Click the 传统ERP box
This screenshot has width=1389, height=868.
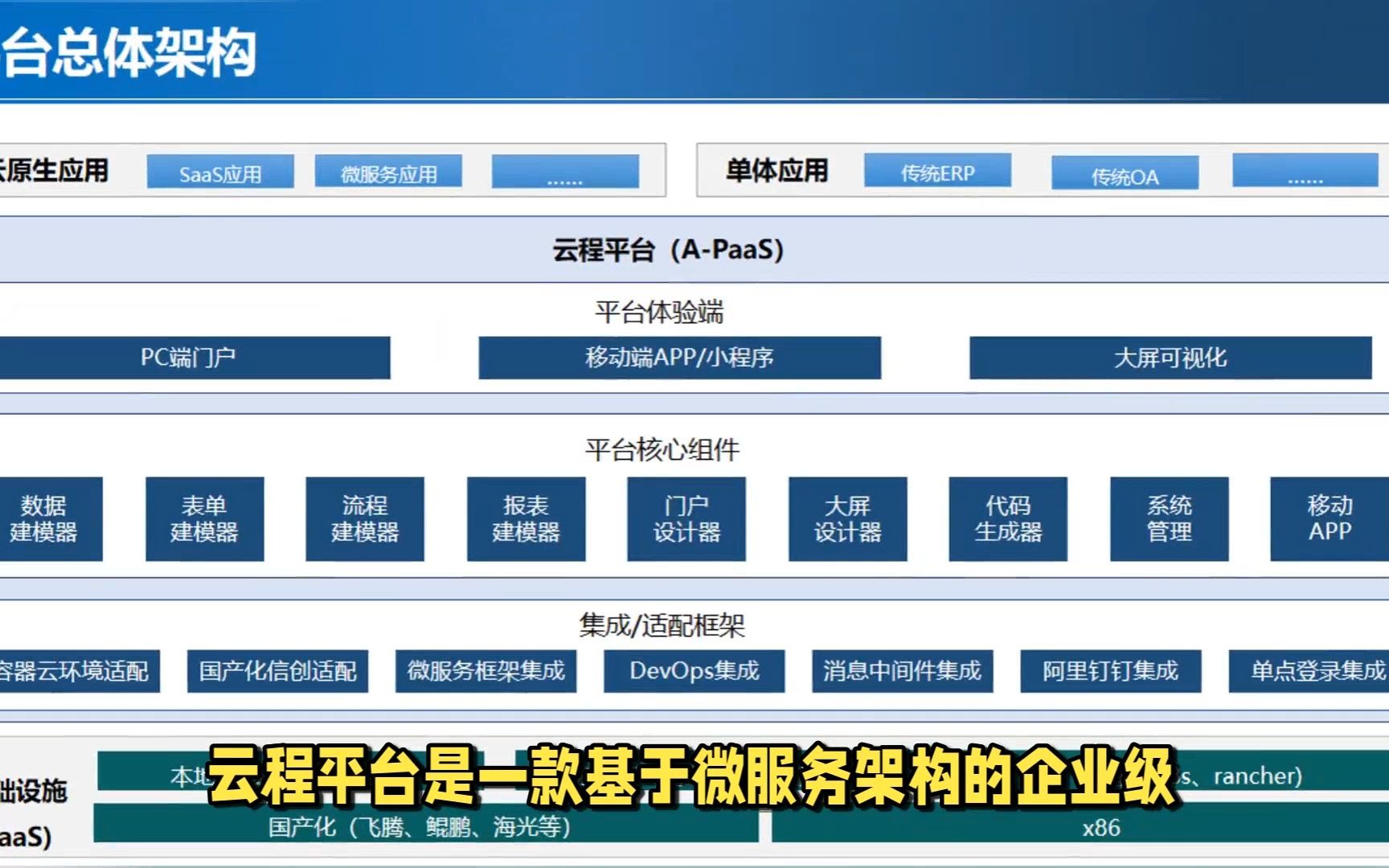[937, 171]
